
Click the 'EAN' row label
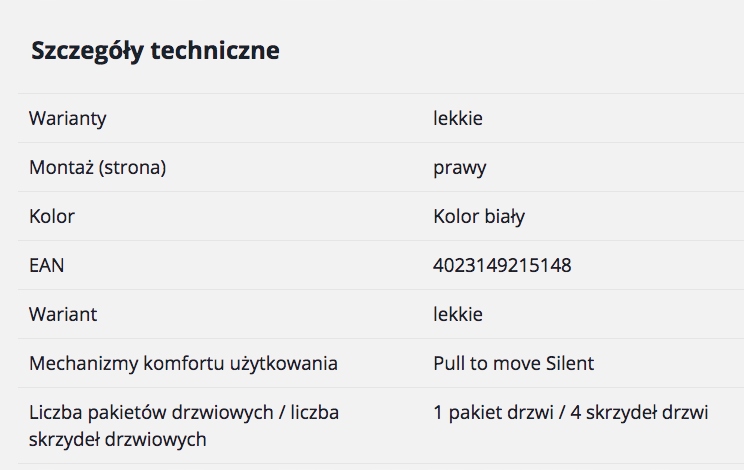47,265
